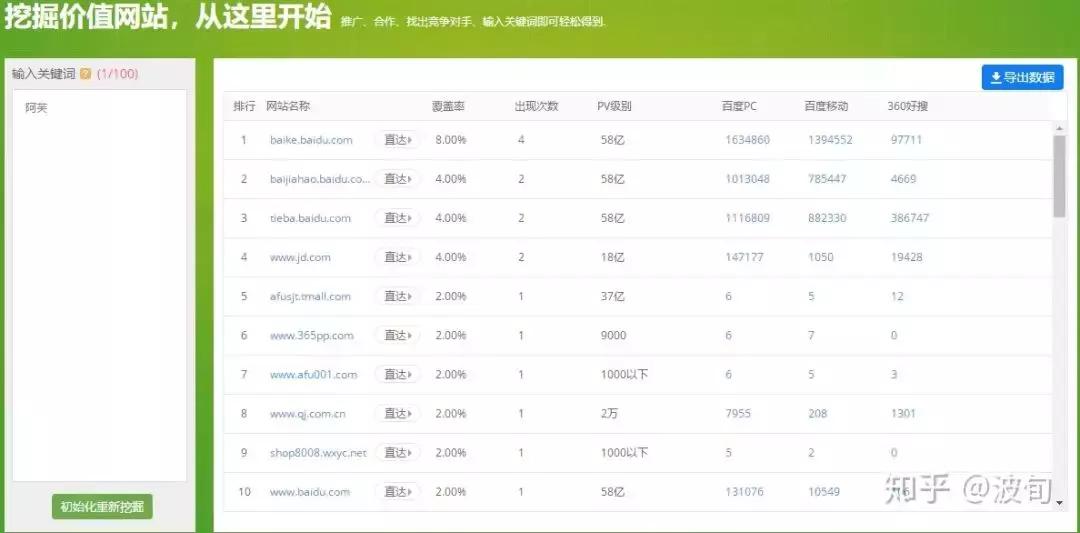Click the 百度移动 column header

click(826, 107)
